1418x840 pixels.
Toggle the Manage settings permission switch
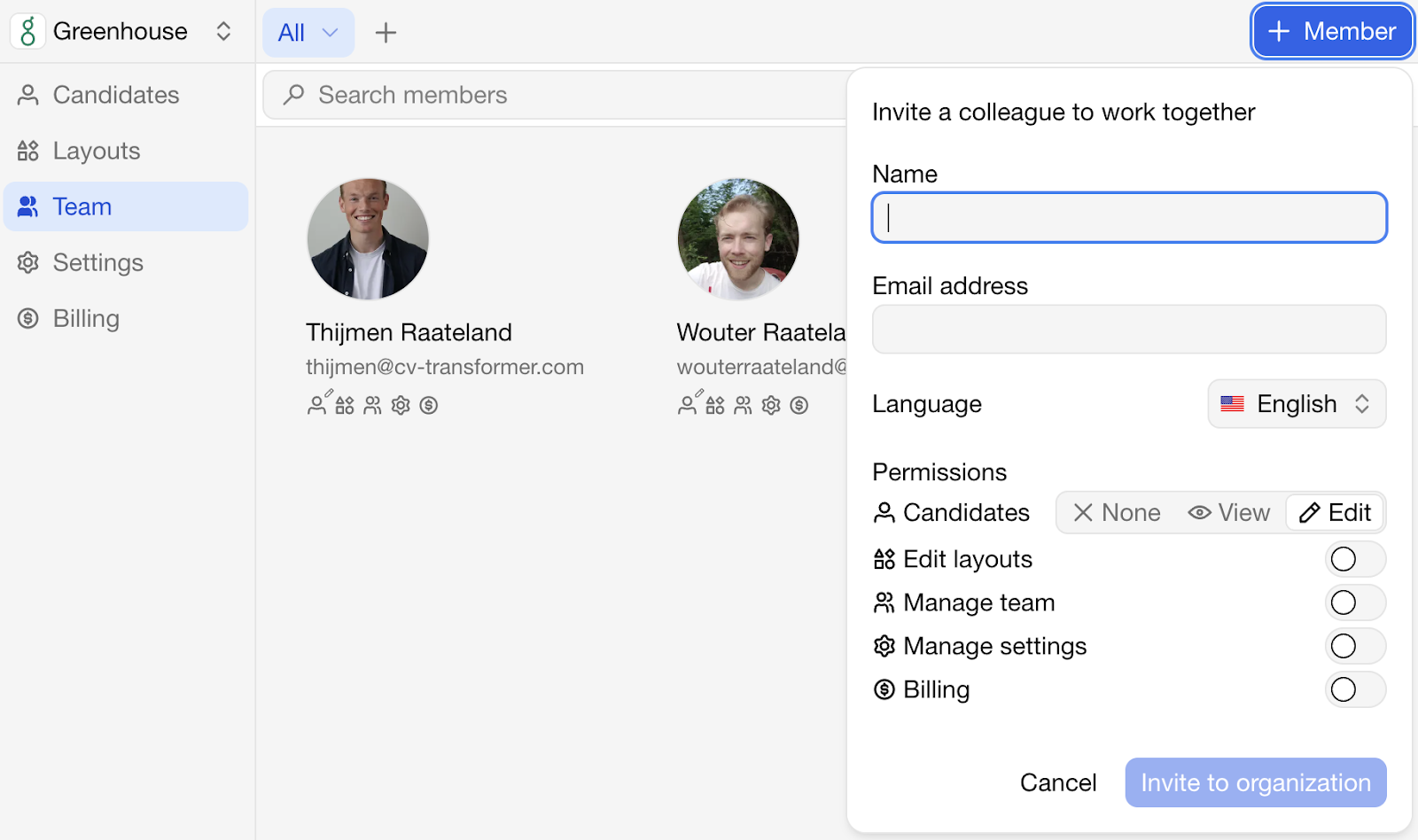click(1355, 646)
